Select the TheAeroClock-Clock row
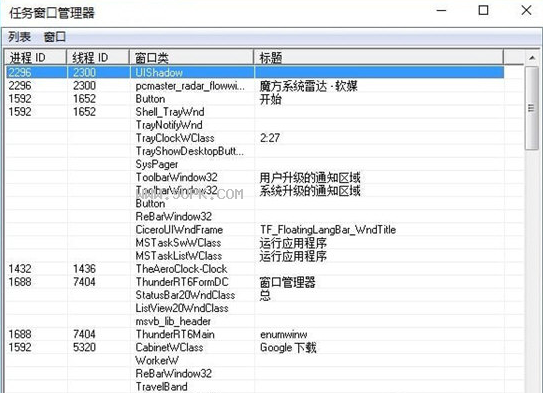The width and height of the screenshot is (543, 393). [x=255, y=269]
